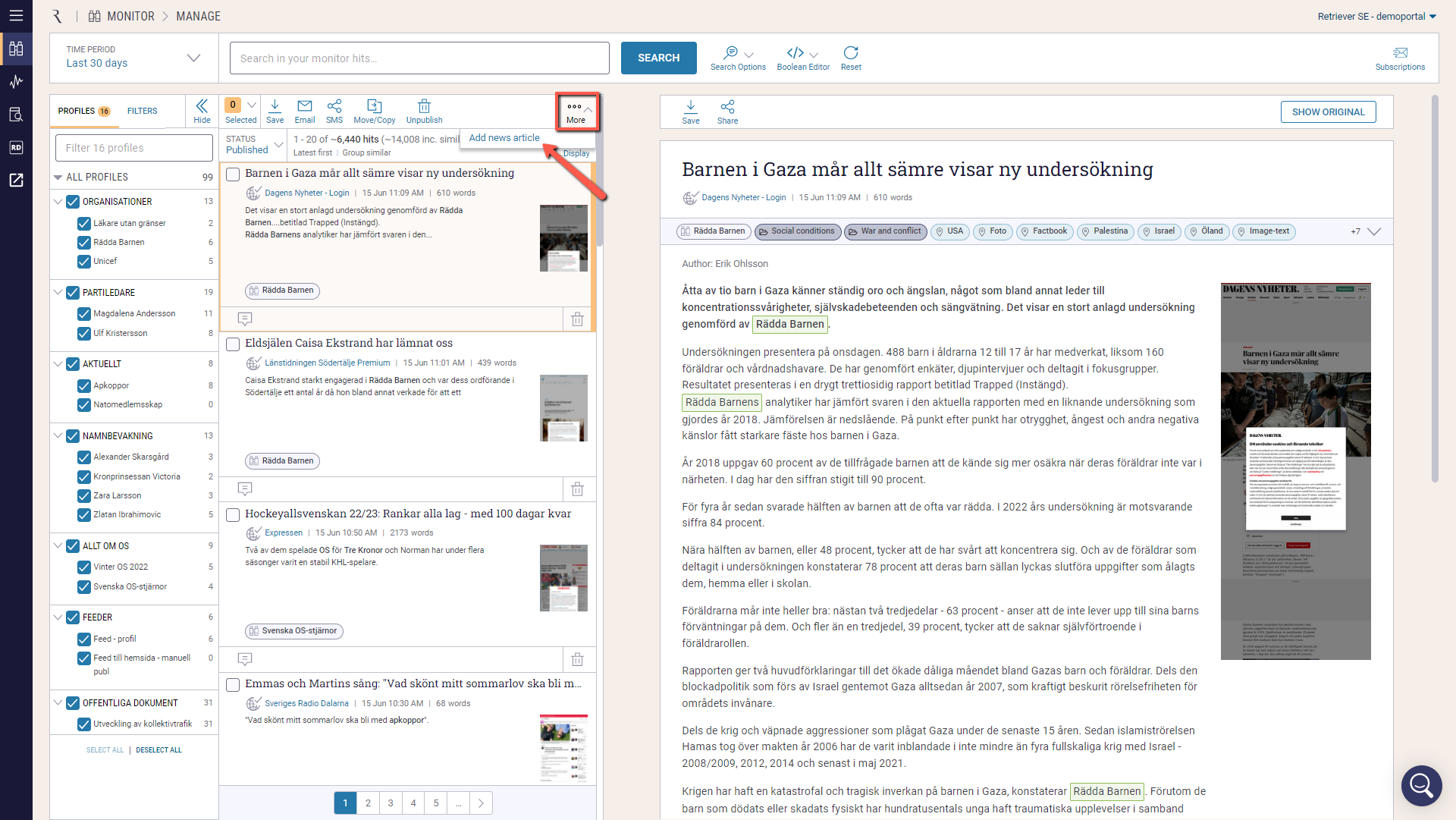This screenshot has width=1456, height=820.
Task: Save the open article in reader pane
Action: pos(691,112)
